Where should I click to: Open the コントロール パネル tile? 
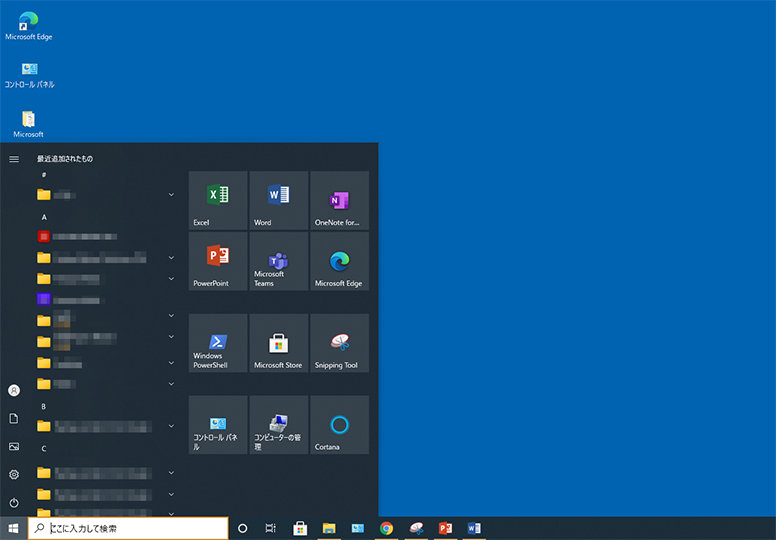point(218,425)
